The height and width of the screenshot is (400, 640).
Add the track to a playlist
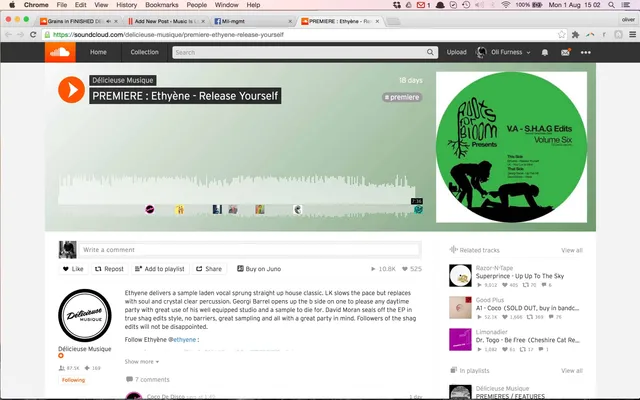160,269
